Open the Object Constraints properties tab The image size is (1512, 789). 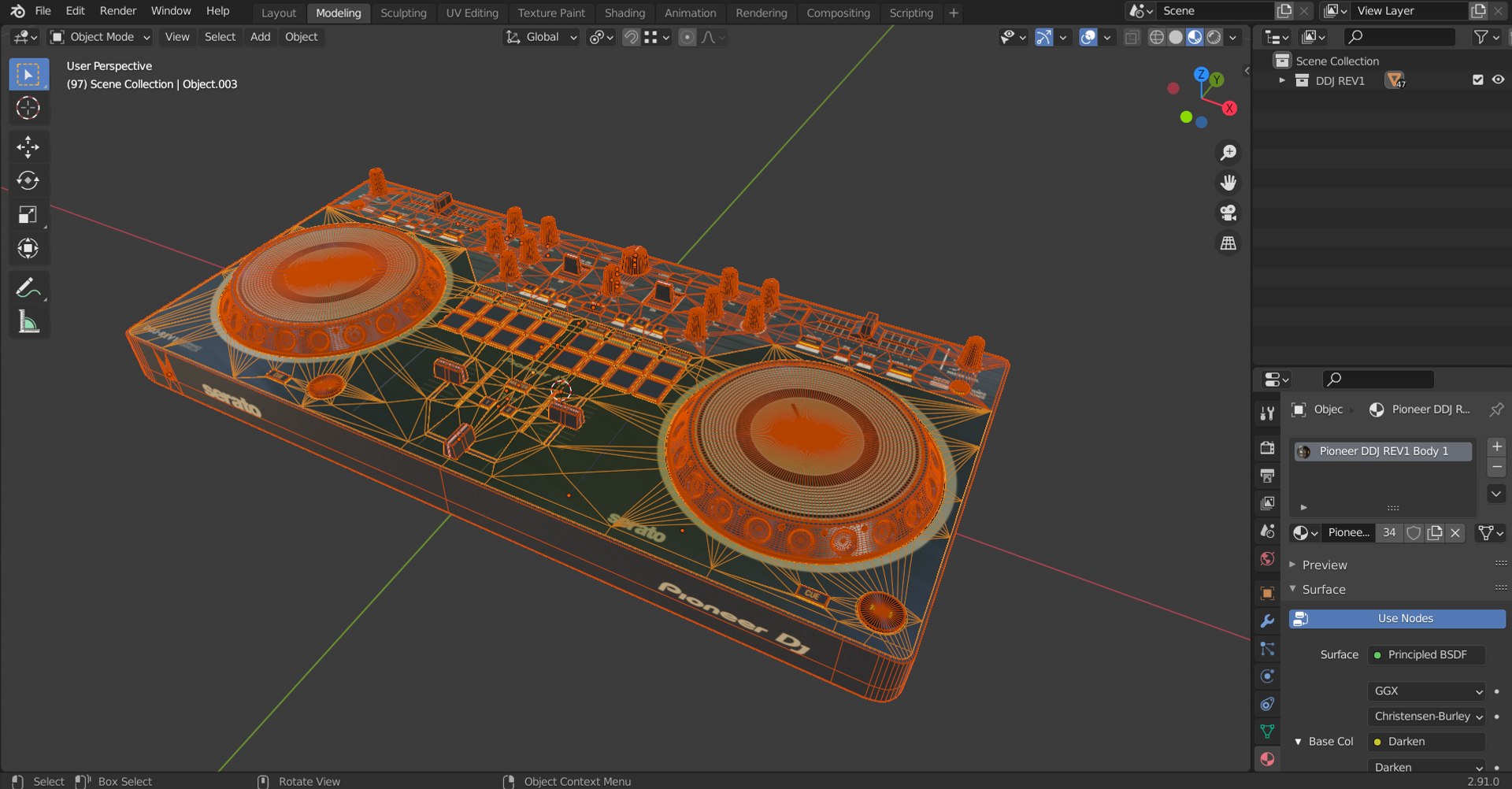point(1267,704)
